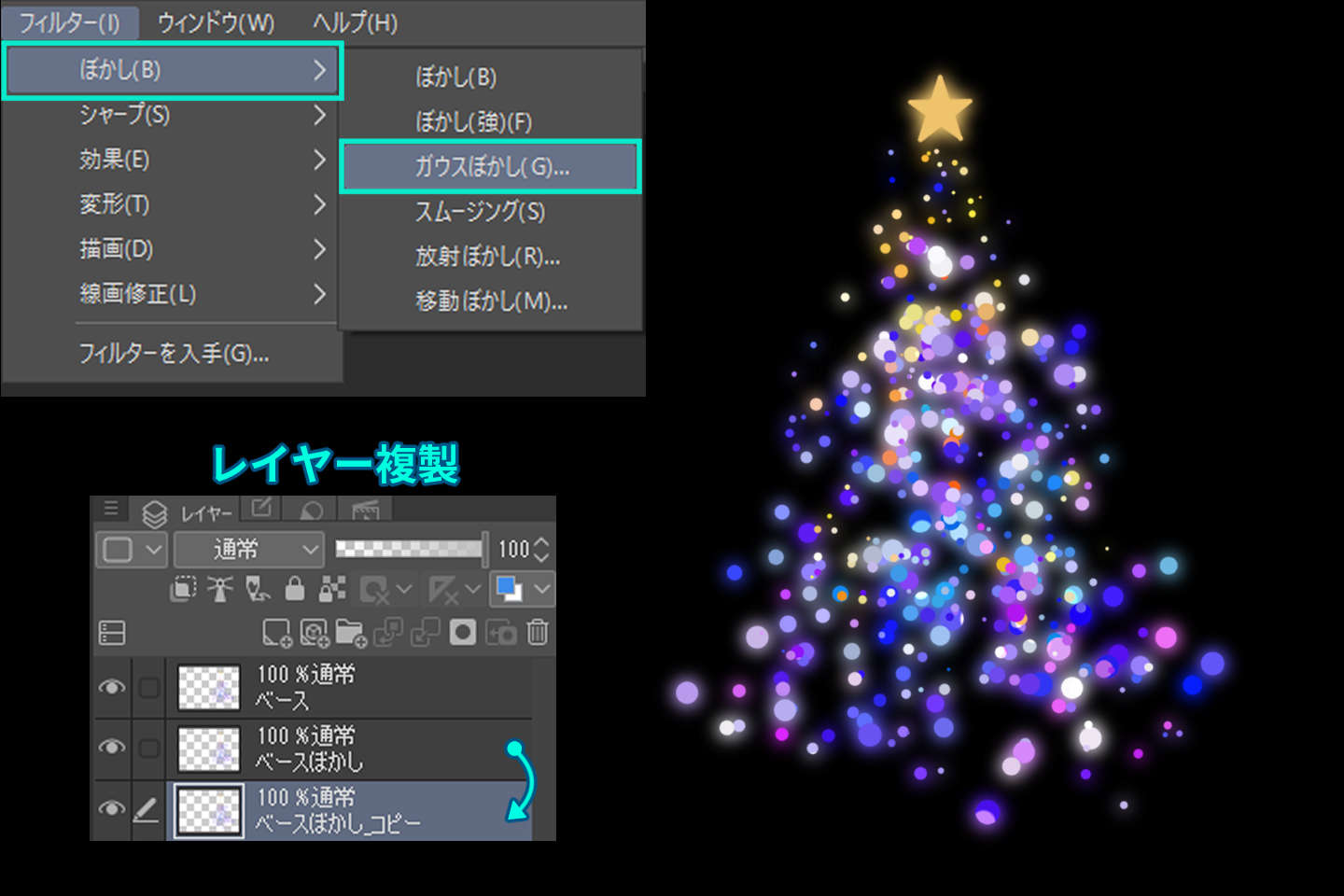Click the create layer mask icon
This screenshot has width=1344, height=896.
point(463,633)
